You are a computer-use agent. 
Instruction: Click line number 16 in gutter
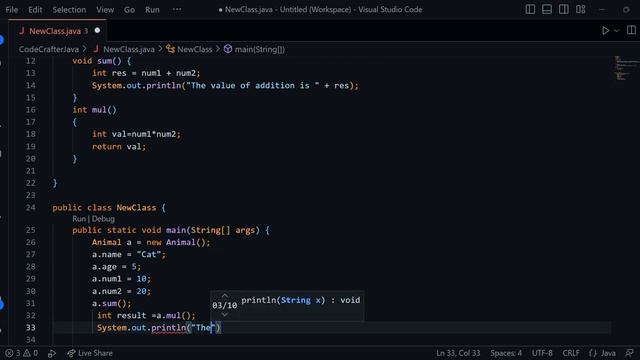(x=31, y=110)
